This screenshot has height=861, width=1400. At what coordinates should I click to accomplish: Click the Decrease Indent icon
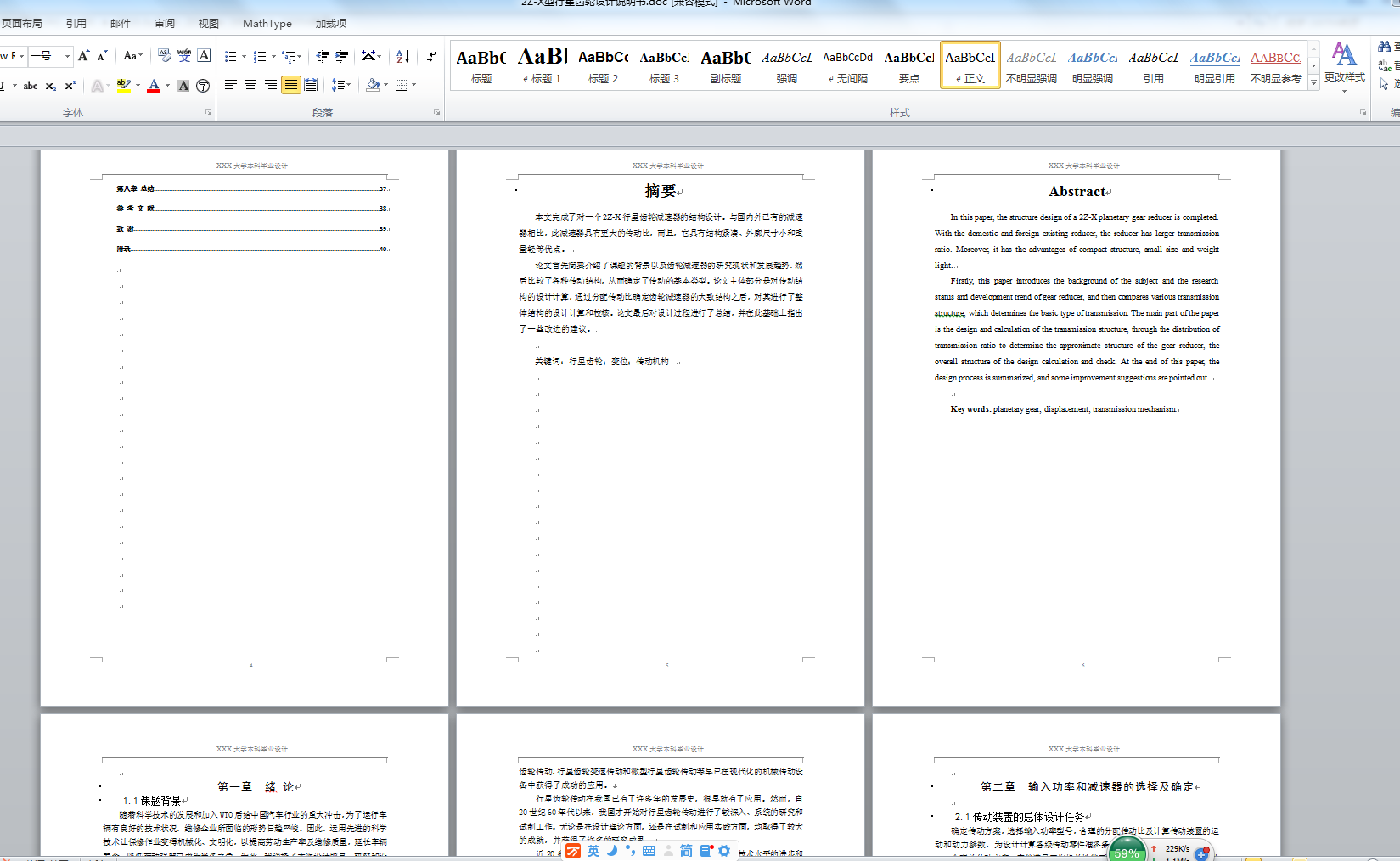tap(323, 56)
